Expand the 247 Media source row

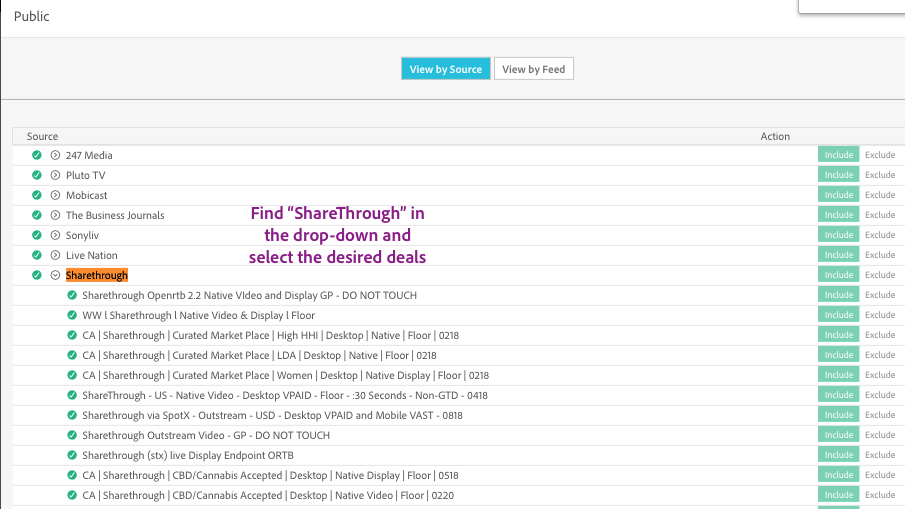tap(55, 155)
